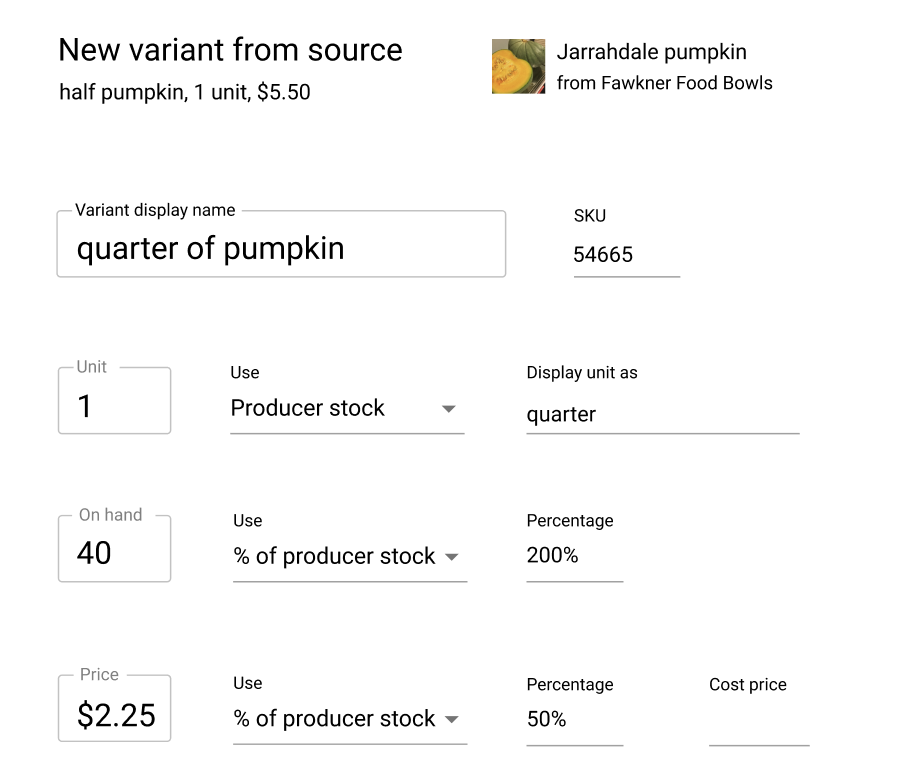Focus the empty Cost price field
This screenshot has width=898, height=778.
point(758,724)
